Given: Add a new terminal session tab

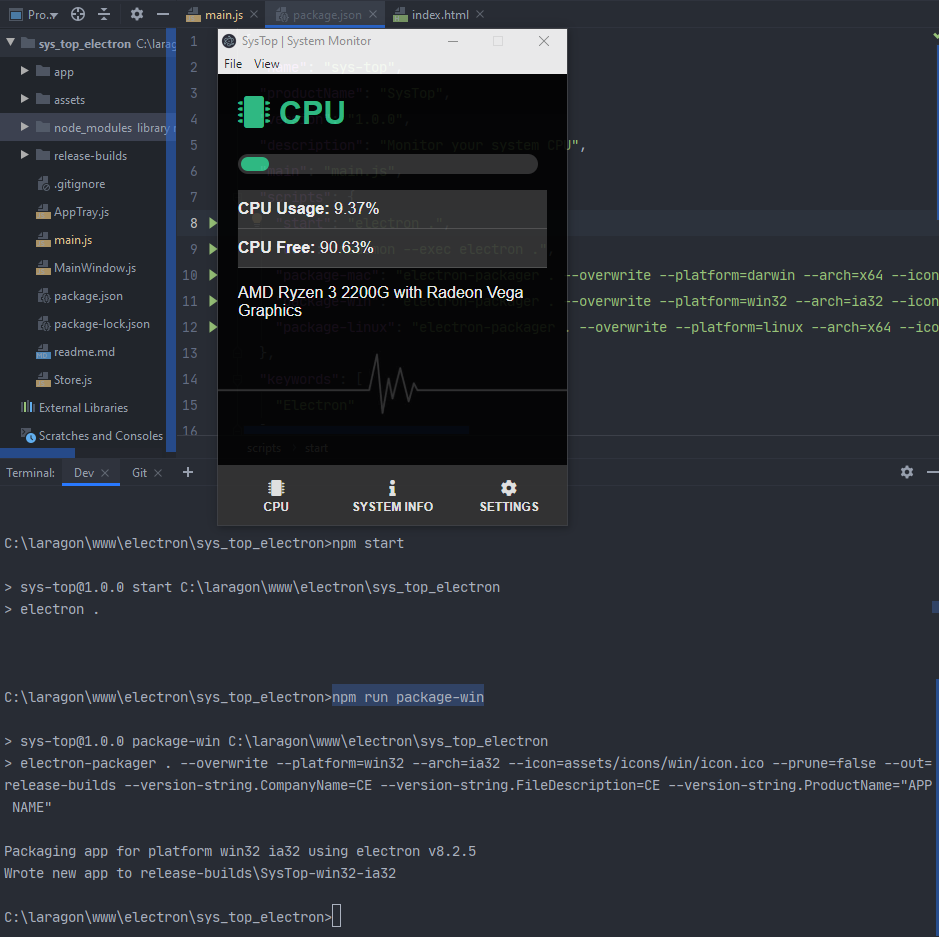Looking at the screenshot, I should tap(188, 472).
